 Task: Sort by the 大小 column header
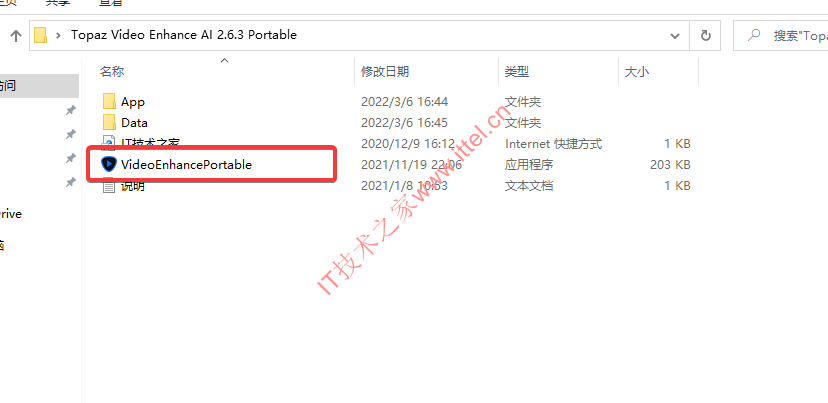click(637, 72)
